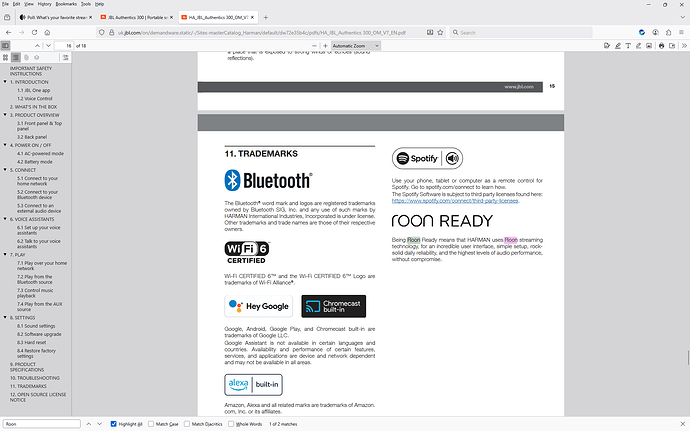690x431 pixels.
Task: Show document outline view
Action: (x=15, y=57)
